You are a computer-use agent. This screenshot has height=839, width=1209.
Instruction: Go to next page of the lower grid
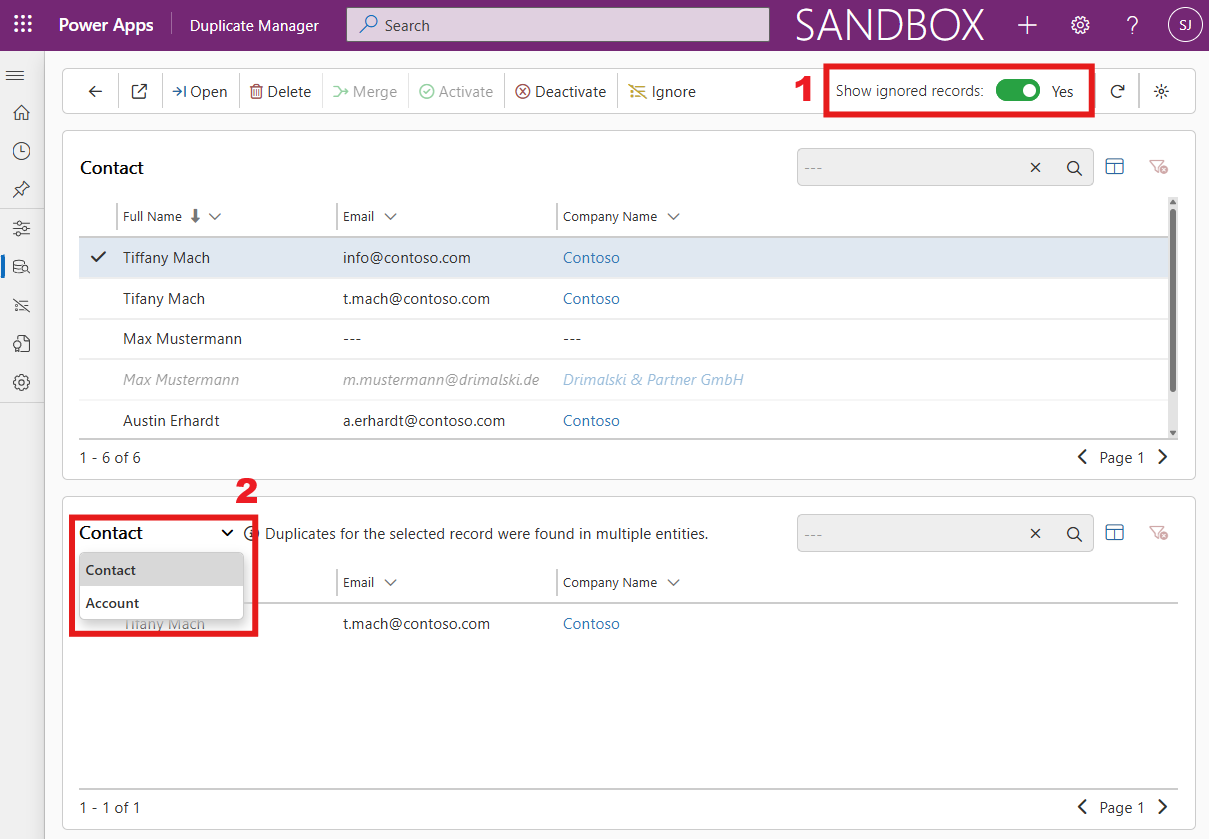(x=1162, y=807)
